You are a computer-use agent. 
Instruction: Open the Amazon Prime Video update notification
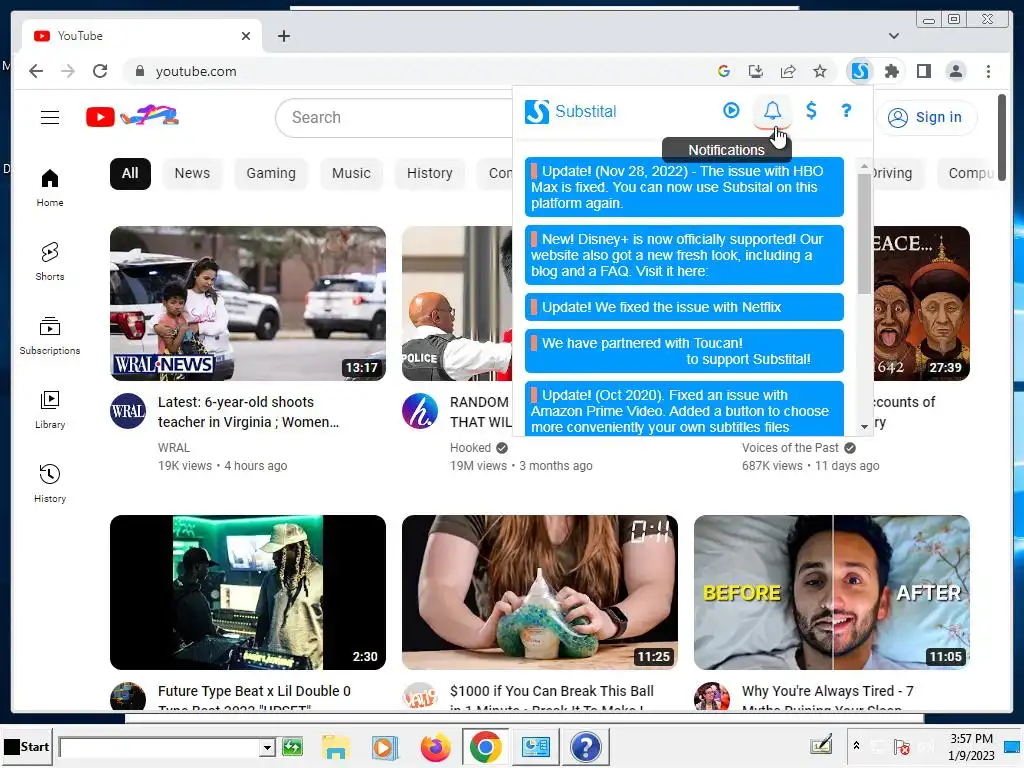click(684, 409)
